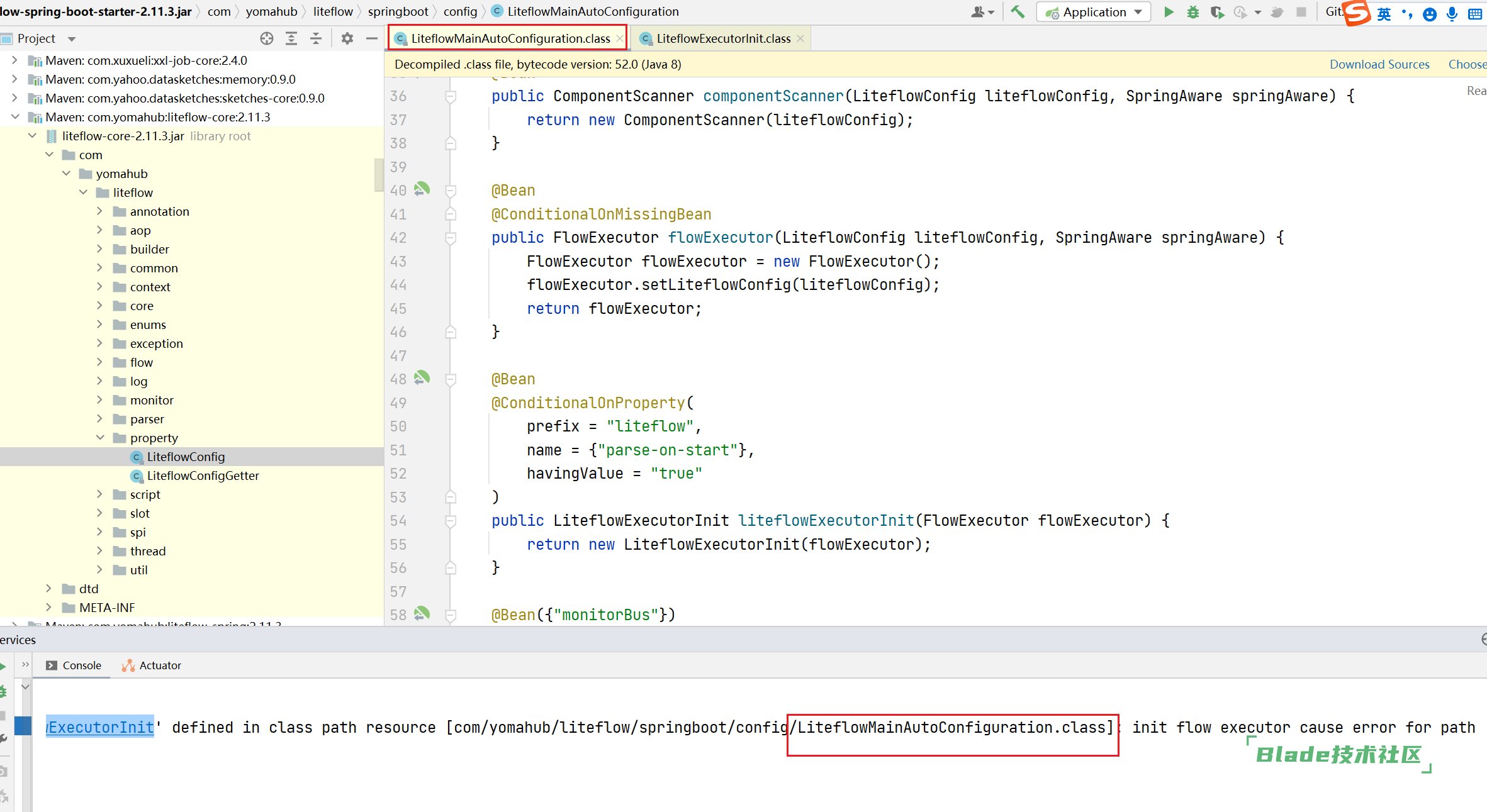
Task: Click Download Sources link
Action: pos(1379,64)
